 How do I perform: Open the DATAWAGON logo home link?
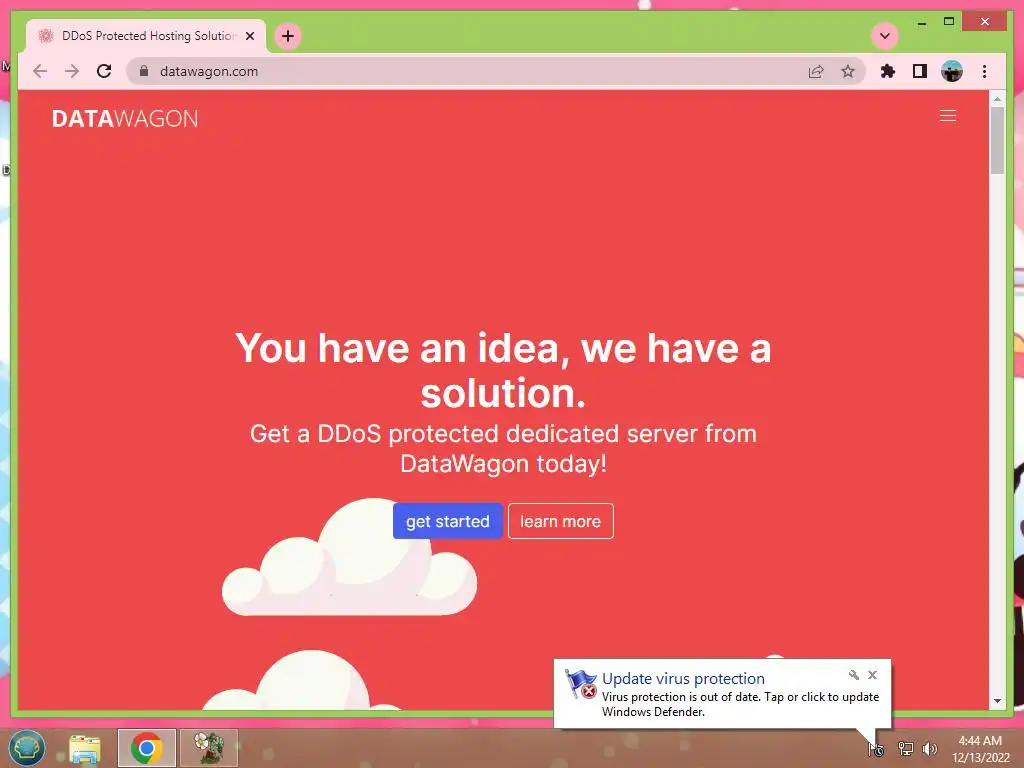point(125,119)
